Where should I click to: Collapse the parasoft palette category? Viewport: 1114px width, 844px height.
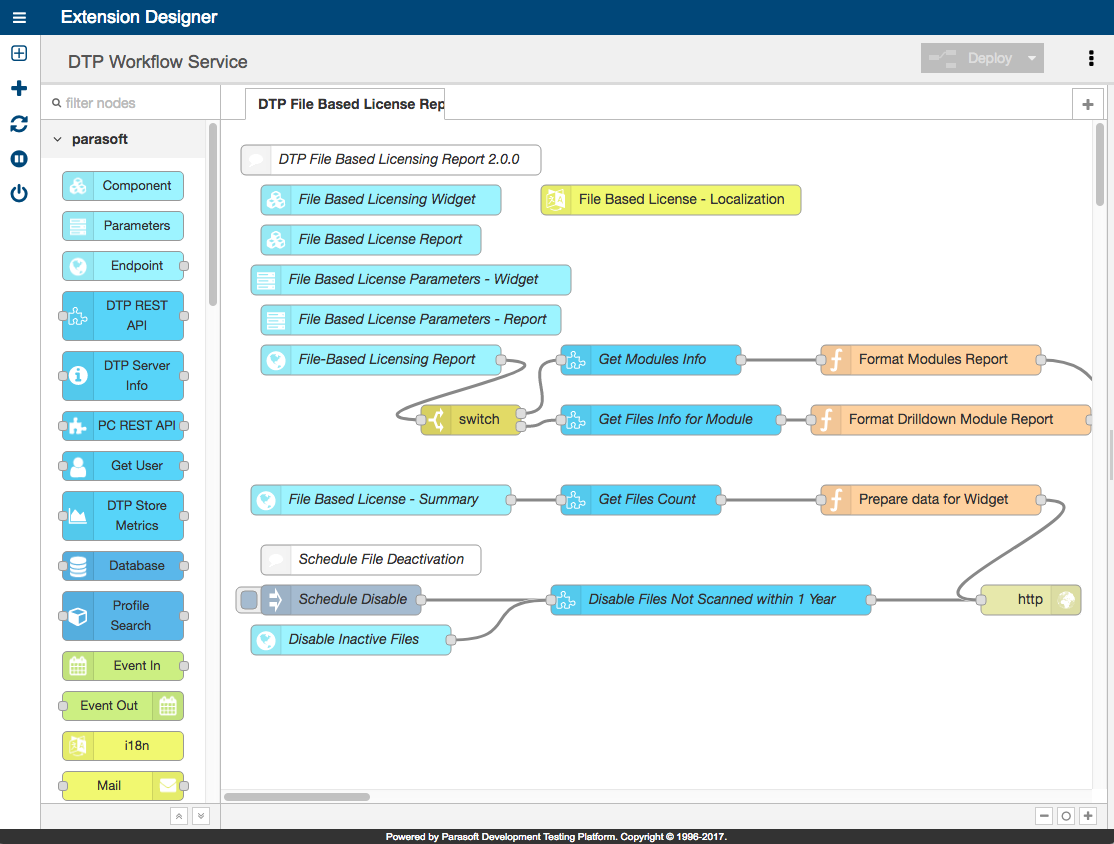[58, 139]
